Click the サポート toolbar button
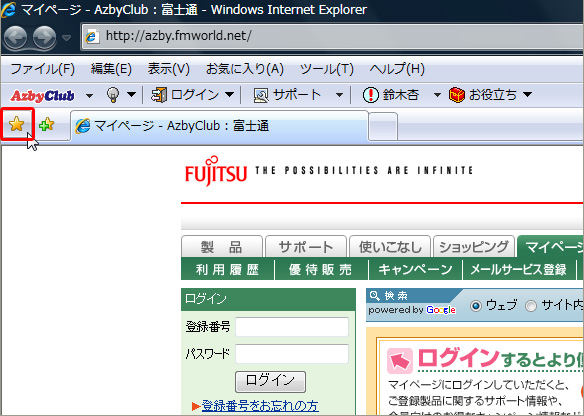This screenshot has width=584, height=416. coord(287,95)
